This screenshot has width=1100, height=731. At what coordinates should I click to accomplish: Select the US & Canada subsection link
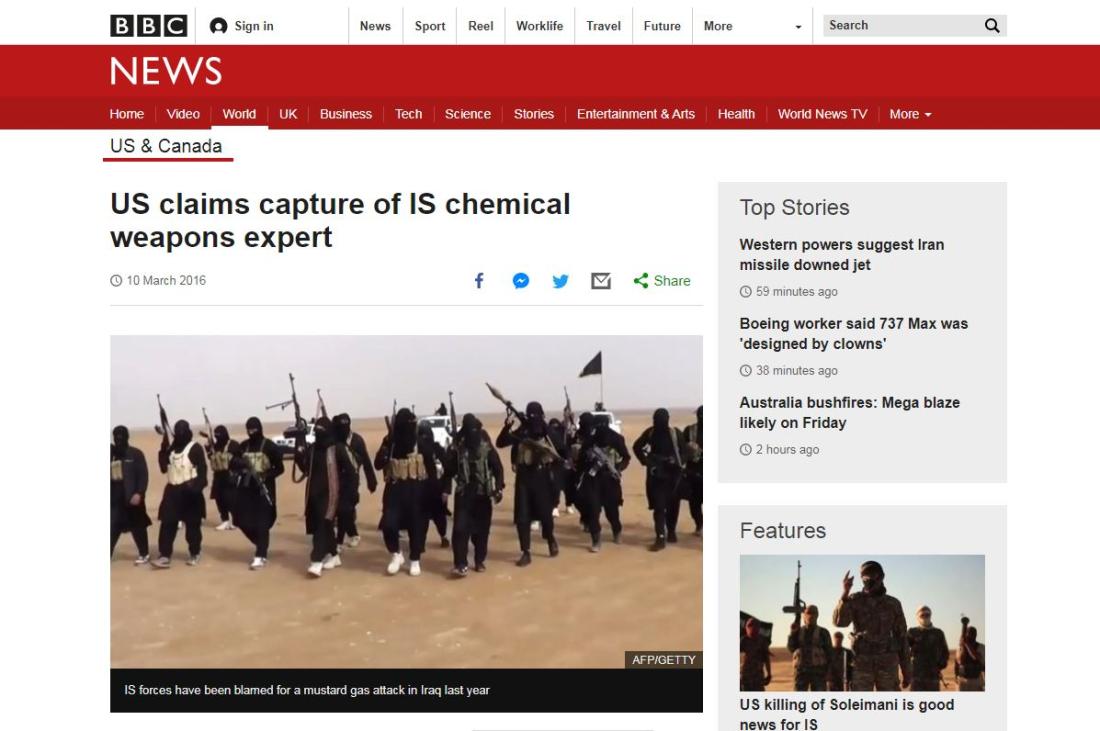166,146
